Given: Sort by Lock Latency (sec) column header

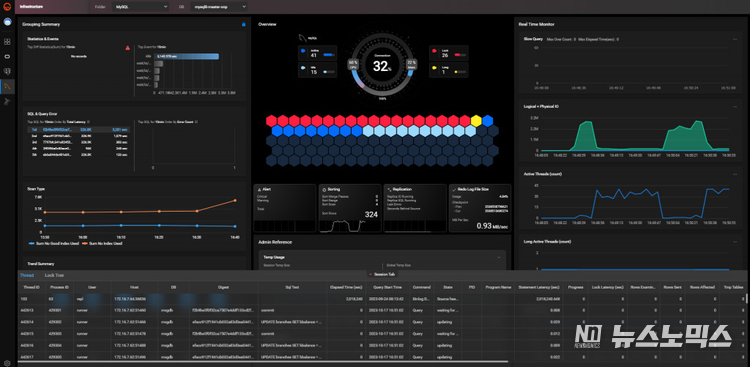Looking at the screenshot, I should [x=607, y=287].
